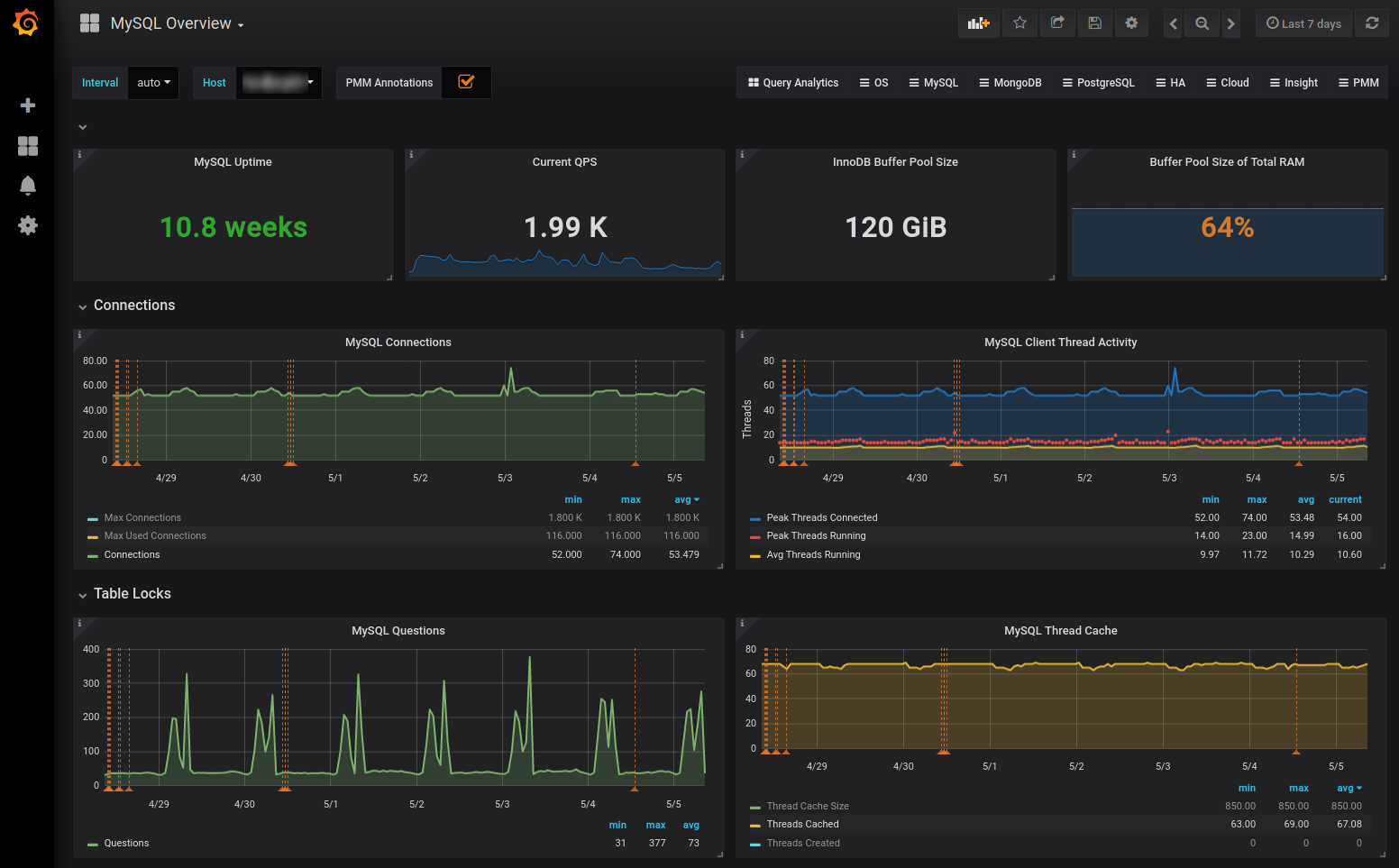The image size is (1399, 868).
Task: Sort Client Thread Activity legend by current
Action: (1345, 499)
